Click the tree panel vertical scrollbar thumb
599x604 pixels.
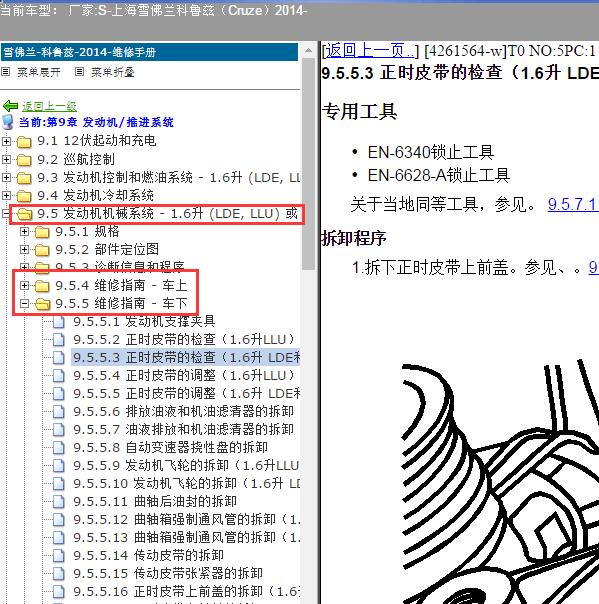(x=308, y=164)
